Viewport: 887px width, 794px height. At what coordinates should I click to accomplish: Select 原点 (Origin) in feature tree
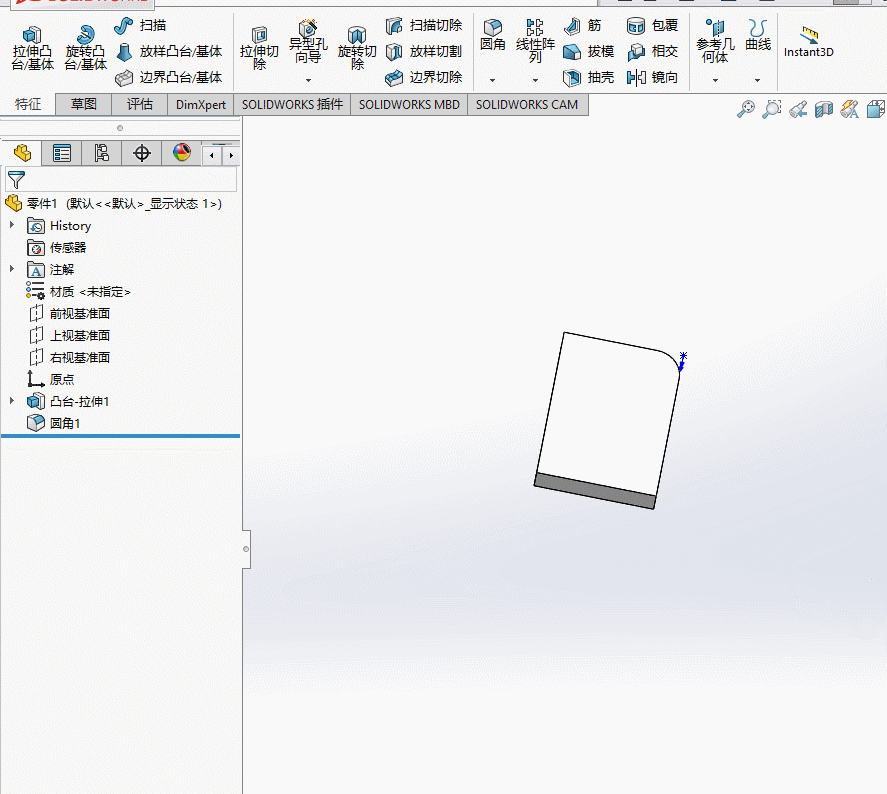pos(50,379)
